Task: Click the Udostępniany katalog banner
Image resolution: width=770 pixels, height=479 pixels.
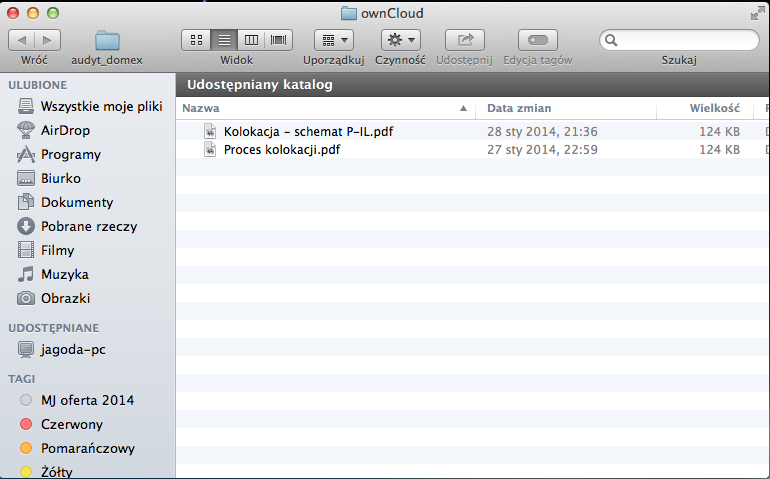Action: [472, 85]
